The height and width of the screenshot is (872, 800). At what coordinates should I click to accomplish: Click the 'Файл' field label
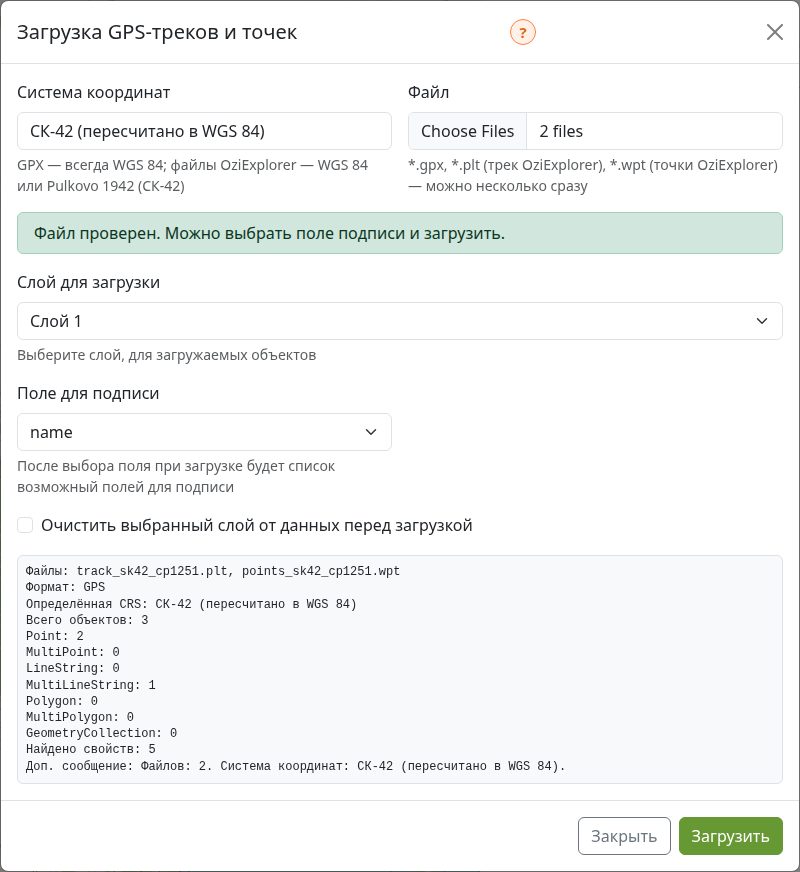429,92
